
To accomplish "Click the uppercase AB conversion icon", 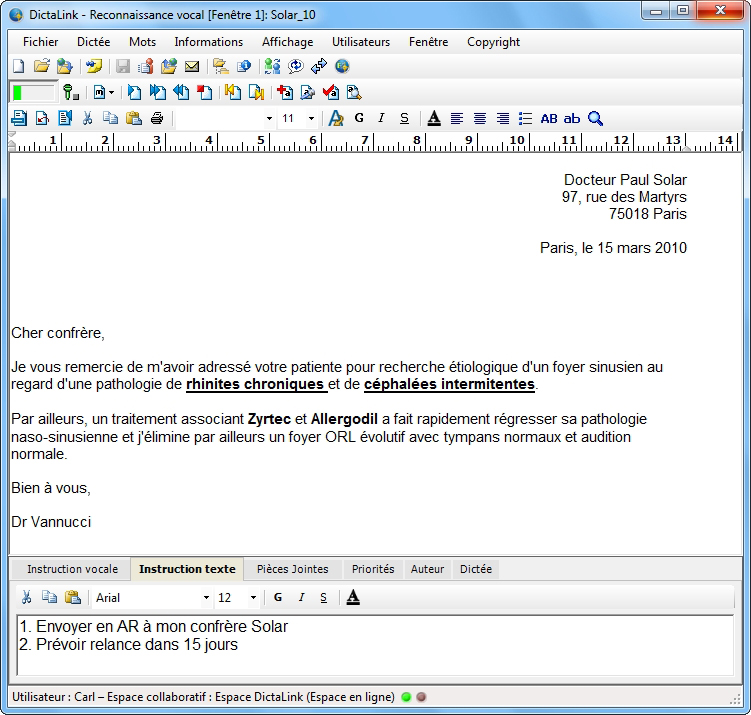I will [x=549, y=119].
